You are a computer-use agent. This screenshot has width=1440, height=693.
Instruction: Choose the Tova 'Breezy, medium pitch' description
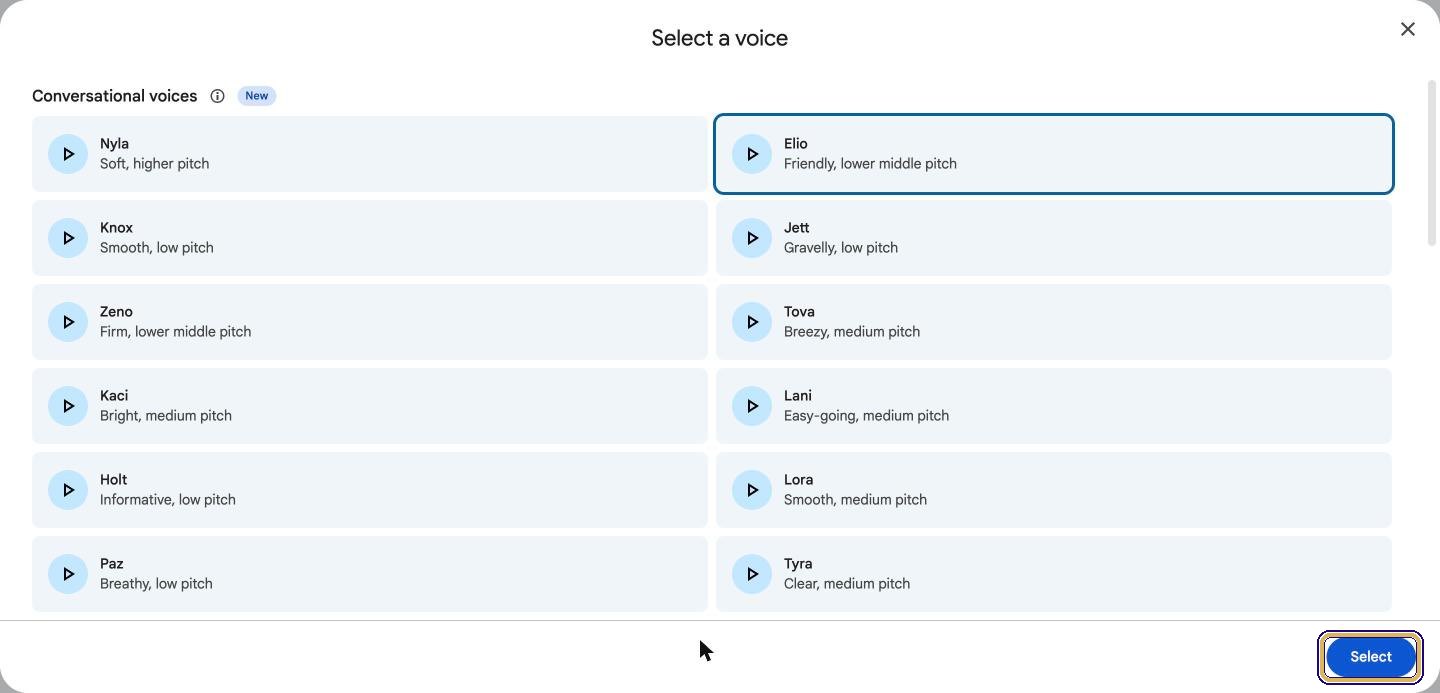pos(852,332)
